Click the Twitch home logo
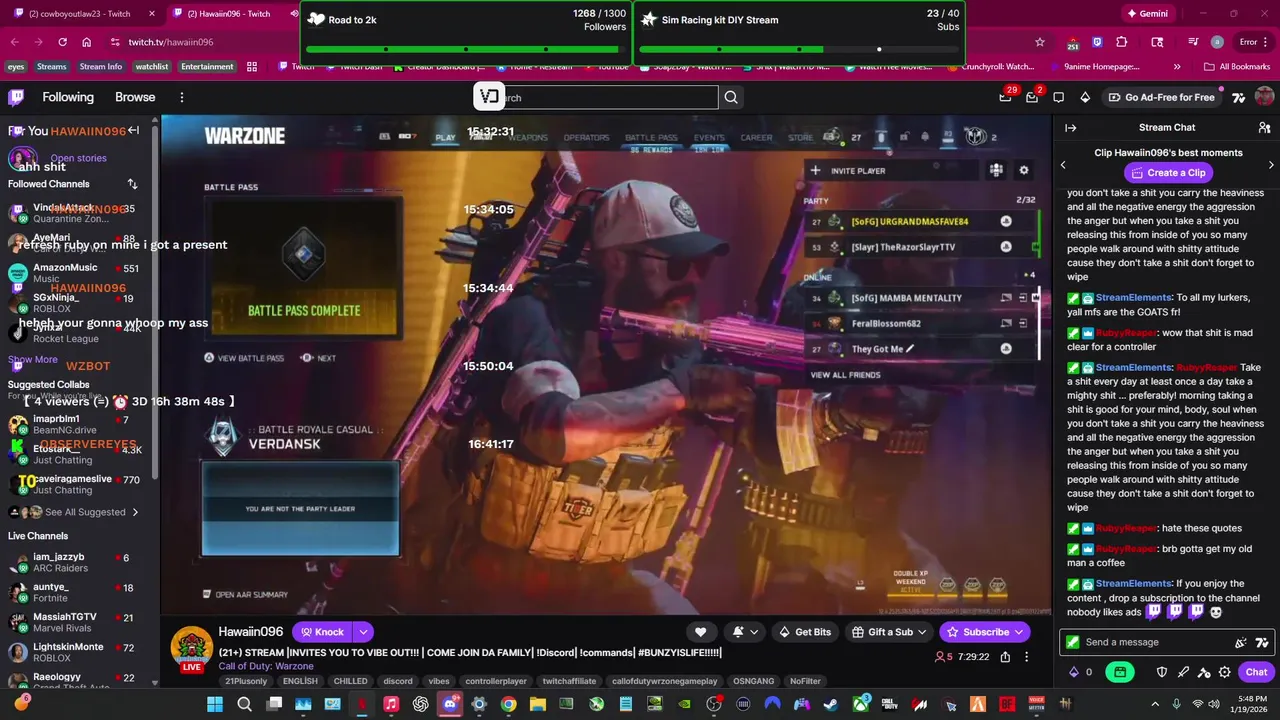Screen dimensions: 1280x720 coord(16,97)
